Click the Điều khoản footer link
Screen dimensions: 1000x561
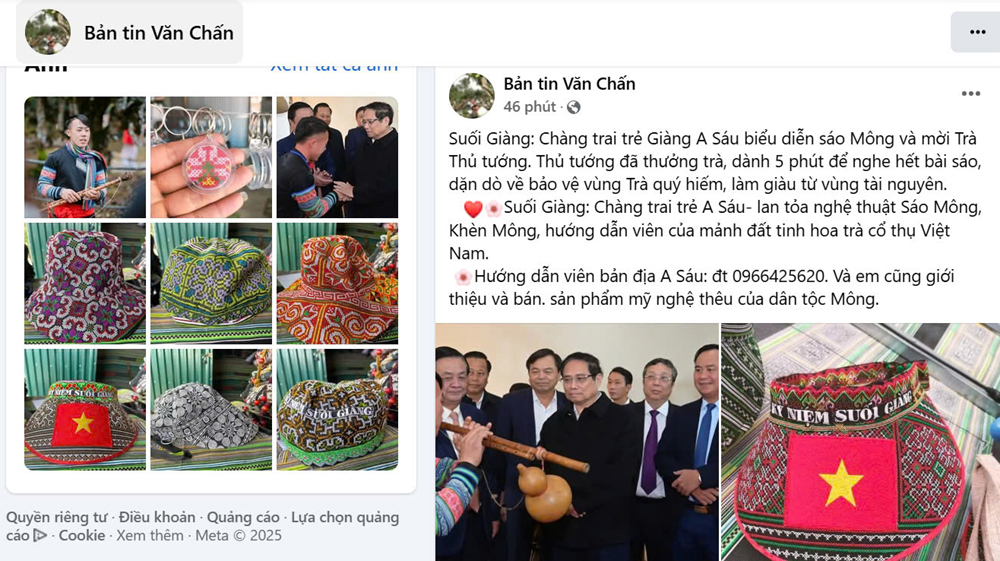pyautogui.click(x=157, y=517)
